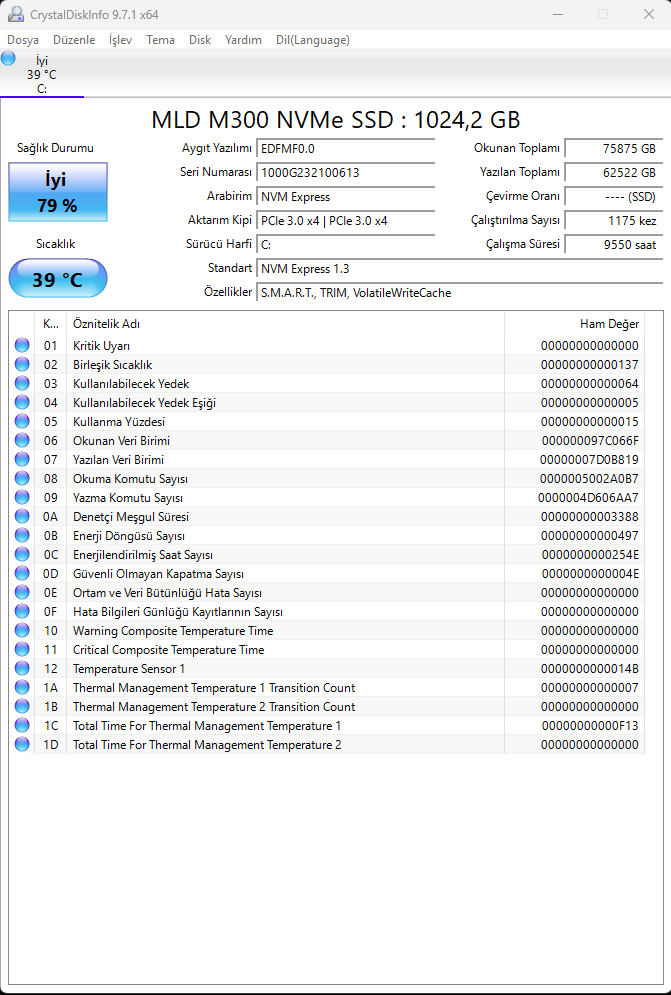Open the Dosya menu
This screenshot has height=995, width=671.
click(x=23, y=40)
